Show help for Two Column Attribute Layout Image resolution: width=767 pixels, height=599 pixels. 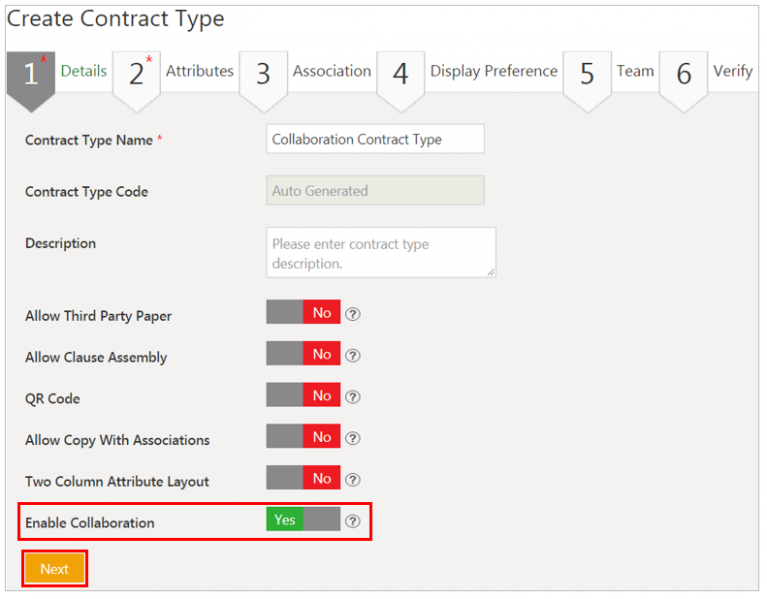tap(352, 480)
